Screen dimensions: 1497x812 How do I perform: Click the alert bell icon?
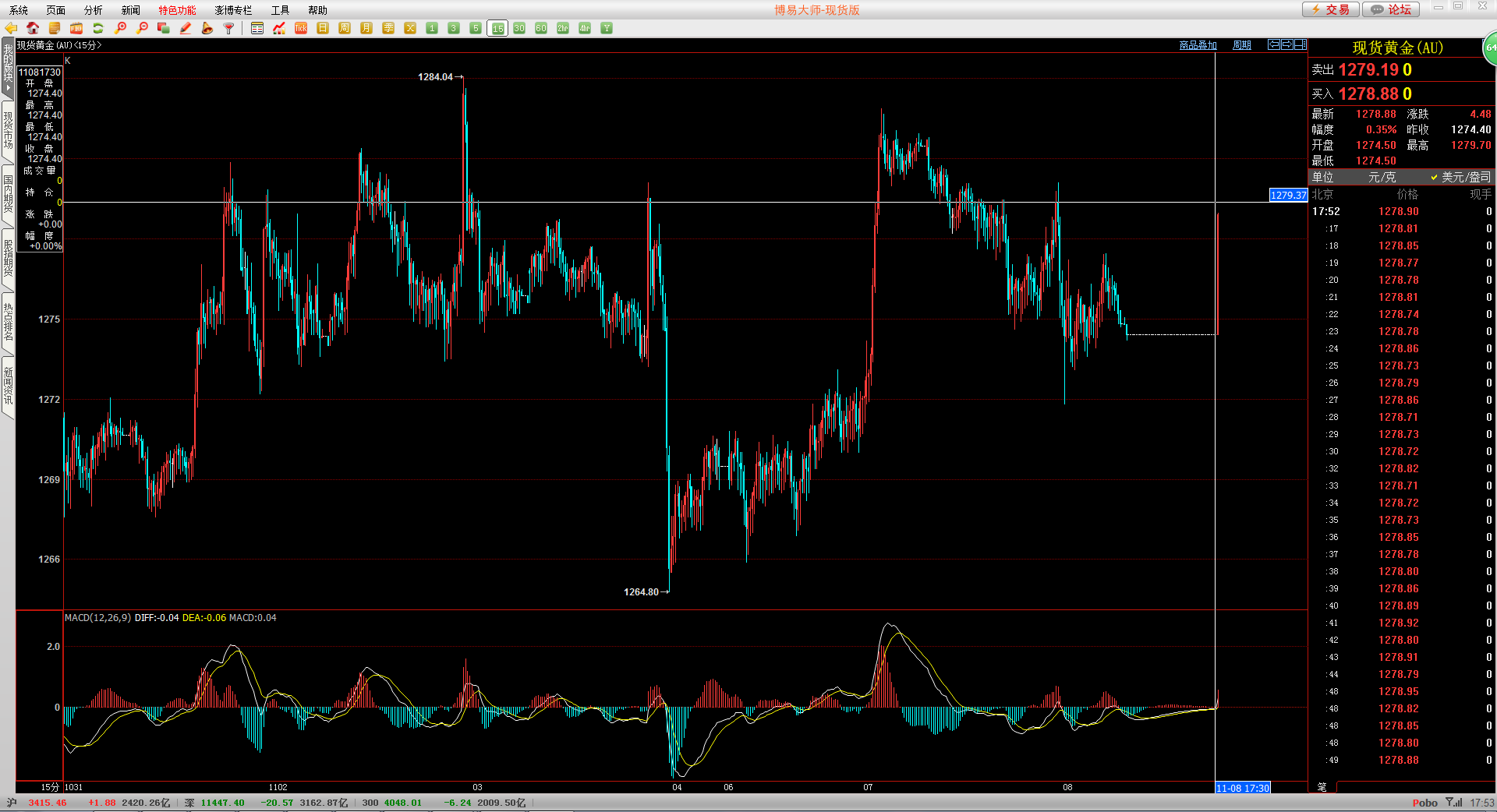[207, 28]
